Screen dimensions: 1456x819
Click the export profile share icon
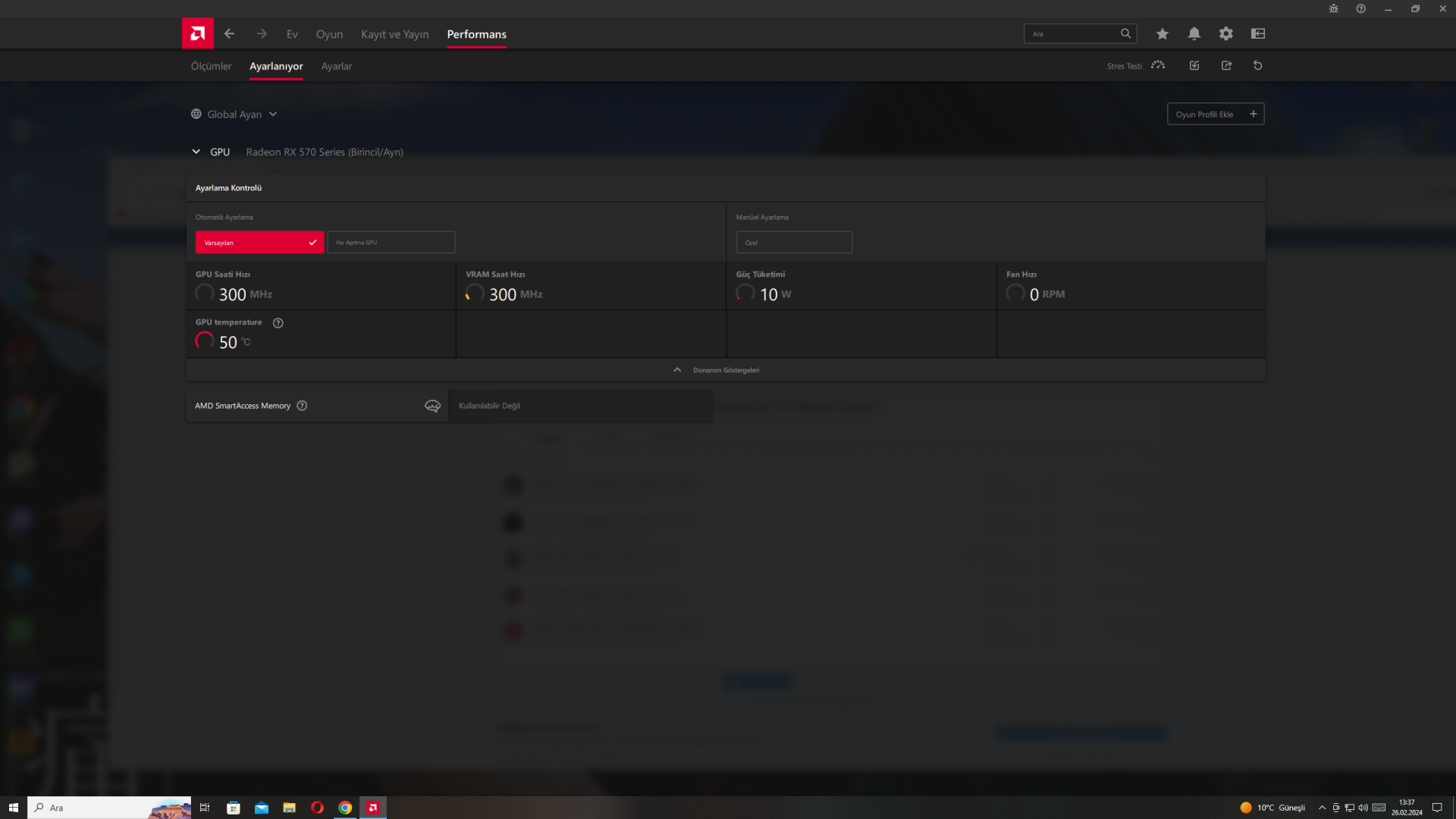pos(1226,65)
